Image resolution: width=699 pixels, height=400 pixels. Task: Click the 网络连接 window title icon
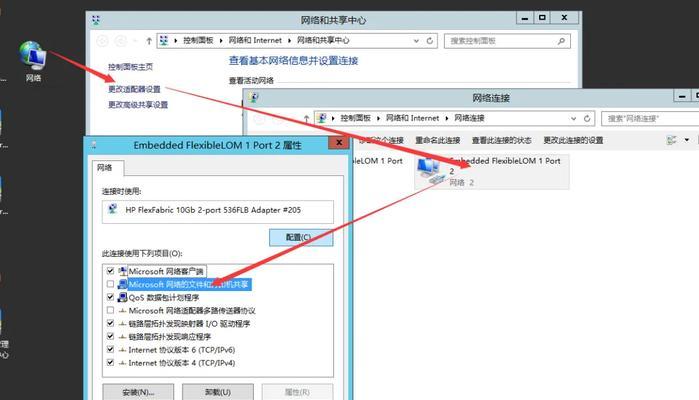click(254, 97)
